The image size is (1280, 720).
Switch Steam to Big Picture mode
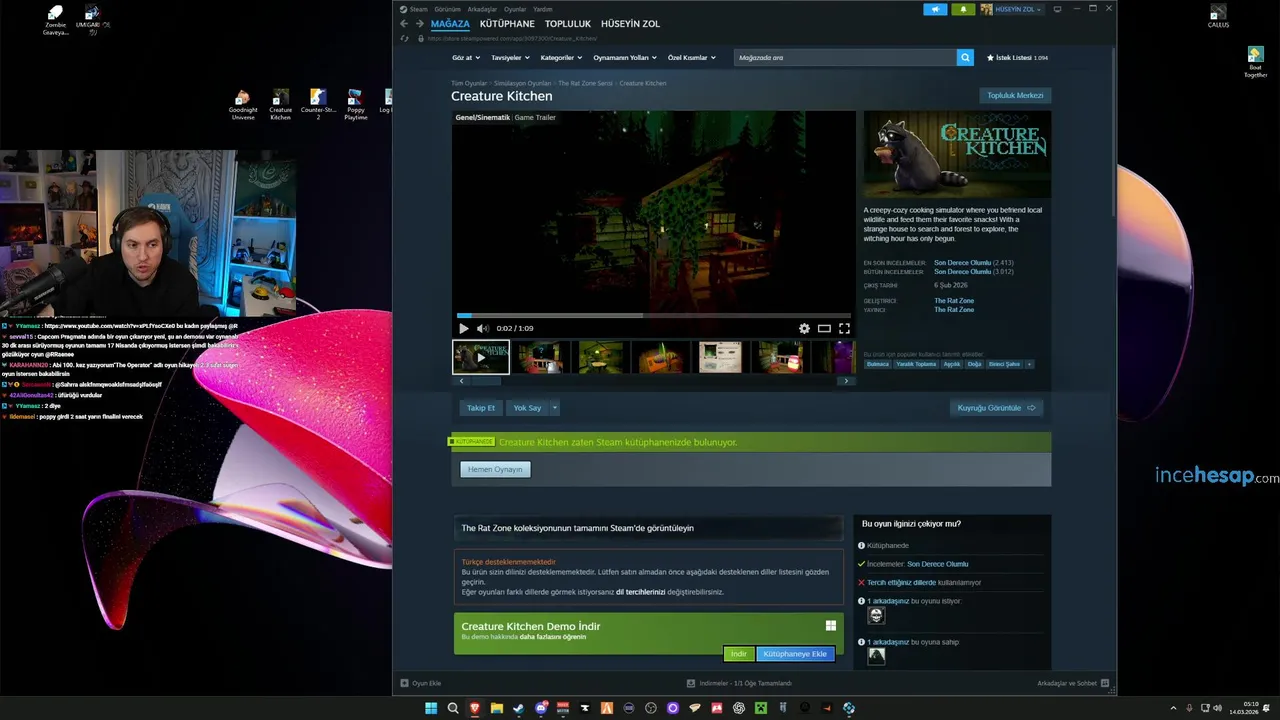coord(1057,9)
